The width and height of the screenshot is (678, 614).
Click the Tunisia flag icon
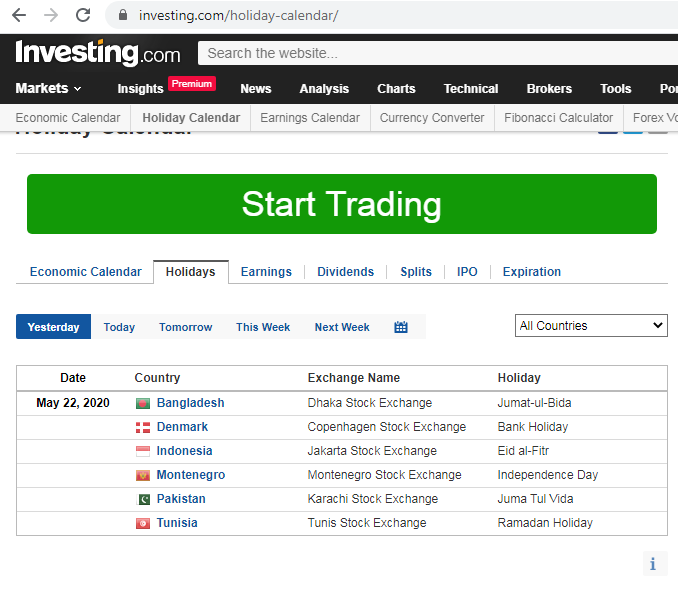[143, 524]
